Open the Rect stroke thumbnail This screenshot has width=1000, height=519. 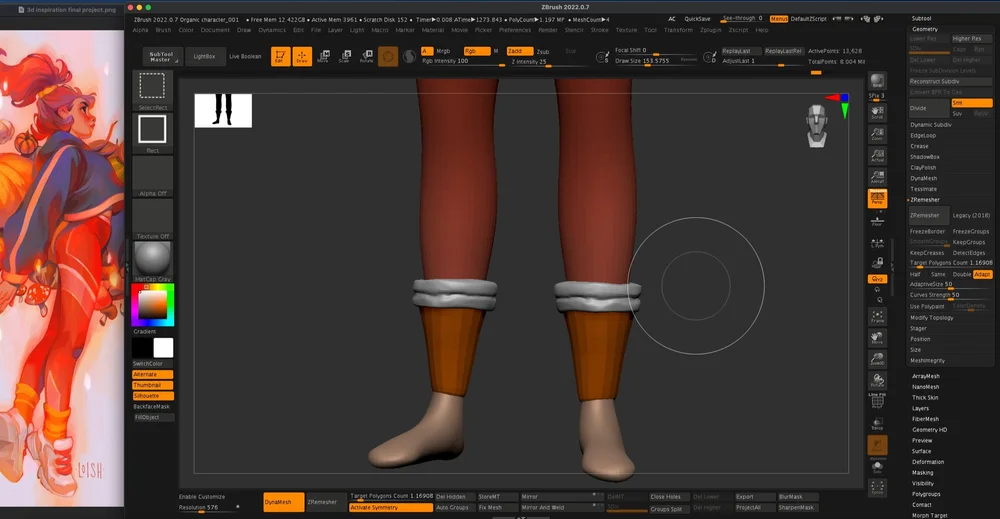pos(152,131)
